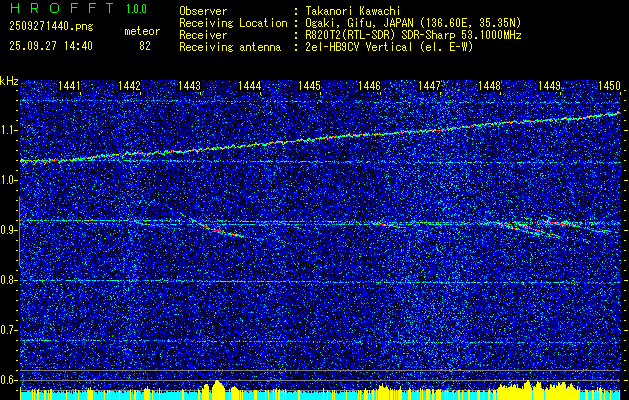Click time marker 1450
Viewport: 629px width, 400px height.
click(x=609, y=85)
